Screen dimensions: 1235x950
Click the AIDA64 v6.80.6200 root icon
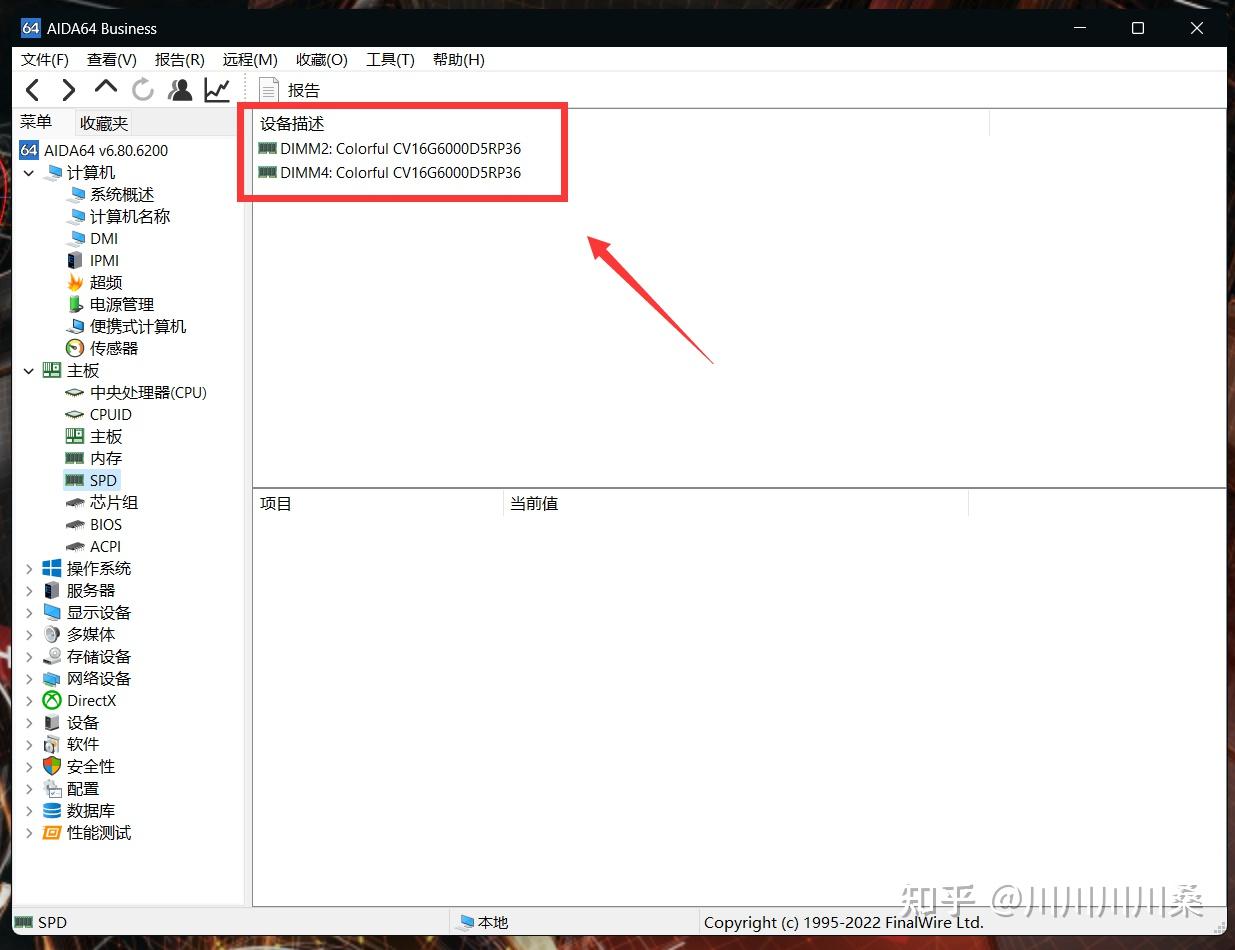click(x=29, y=150)
